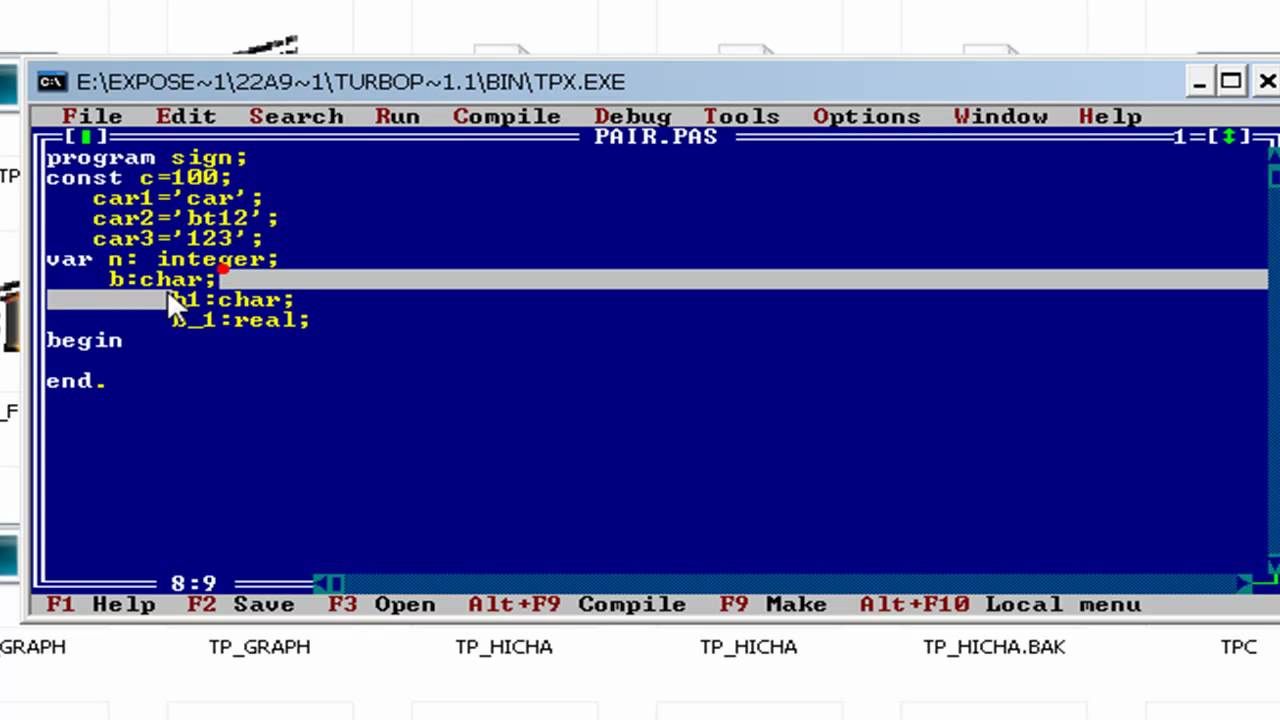
Task: Open the Help menu
Action: pyautogui.click(x=1110, y=116)
